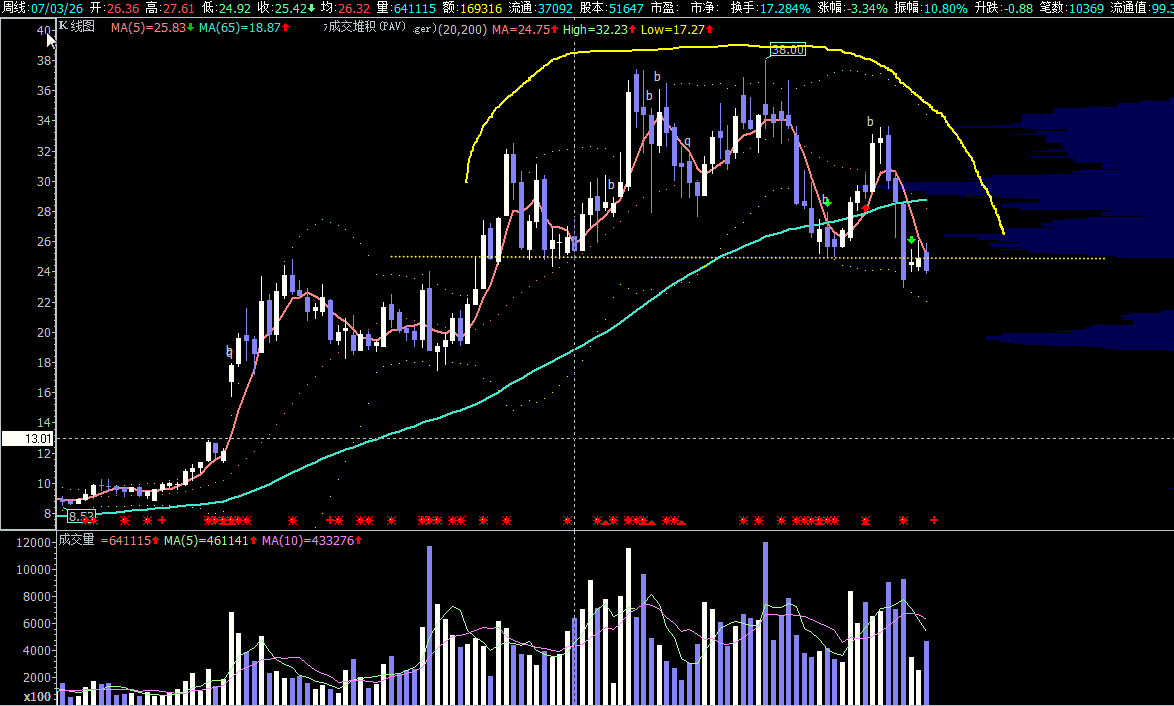Click the 13.01 cursor price label on axis
This screenshot has height=706, width=1174.
28,439
